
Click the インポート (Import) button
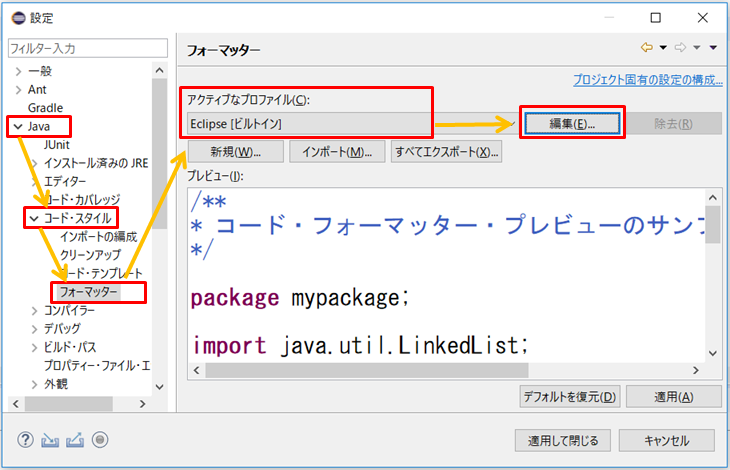[336, 152]
